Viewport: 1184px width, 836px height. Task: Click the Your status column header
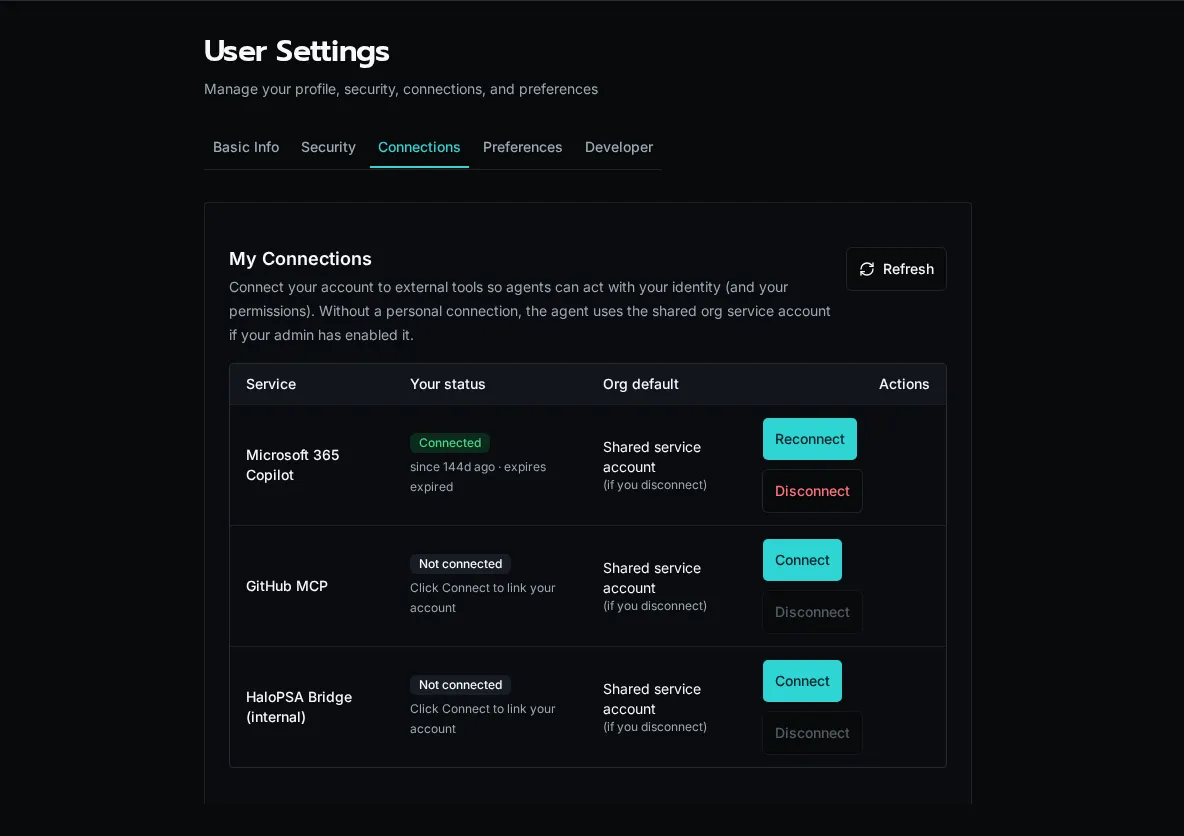[447, 384]
